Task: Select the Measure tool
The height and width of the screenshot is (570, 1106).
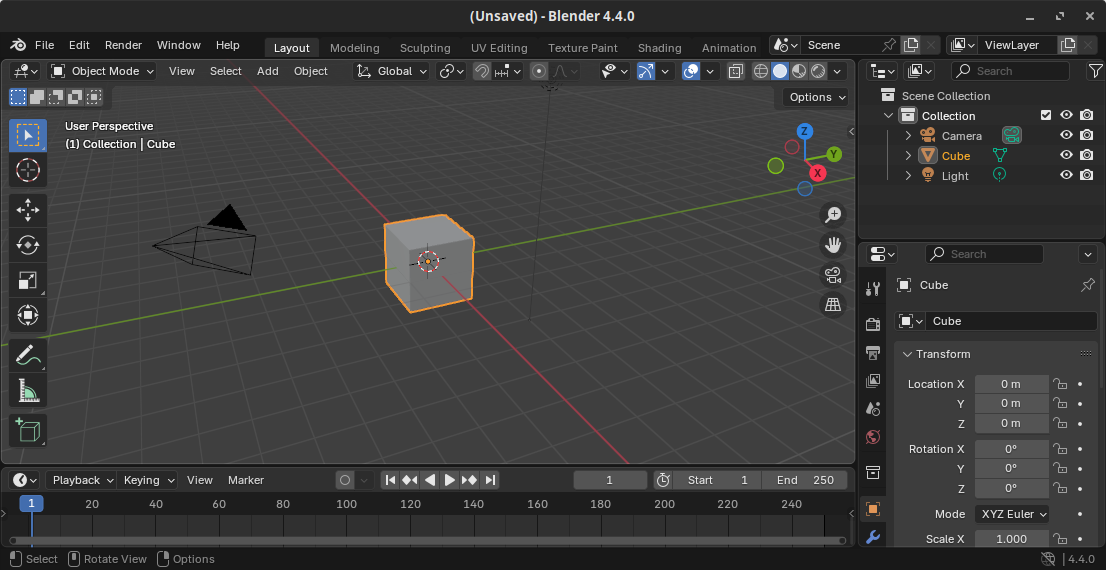Action: 28,389
